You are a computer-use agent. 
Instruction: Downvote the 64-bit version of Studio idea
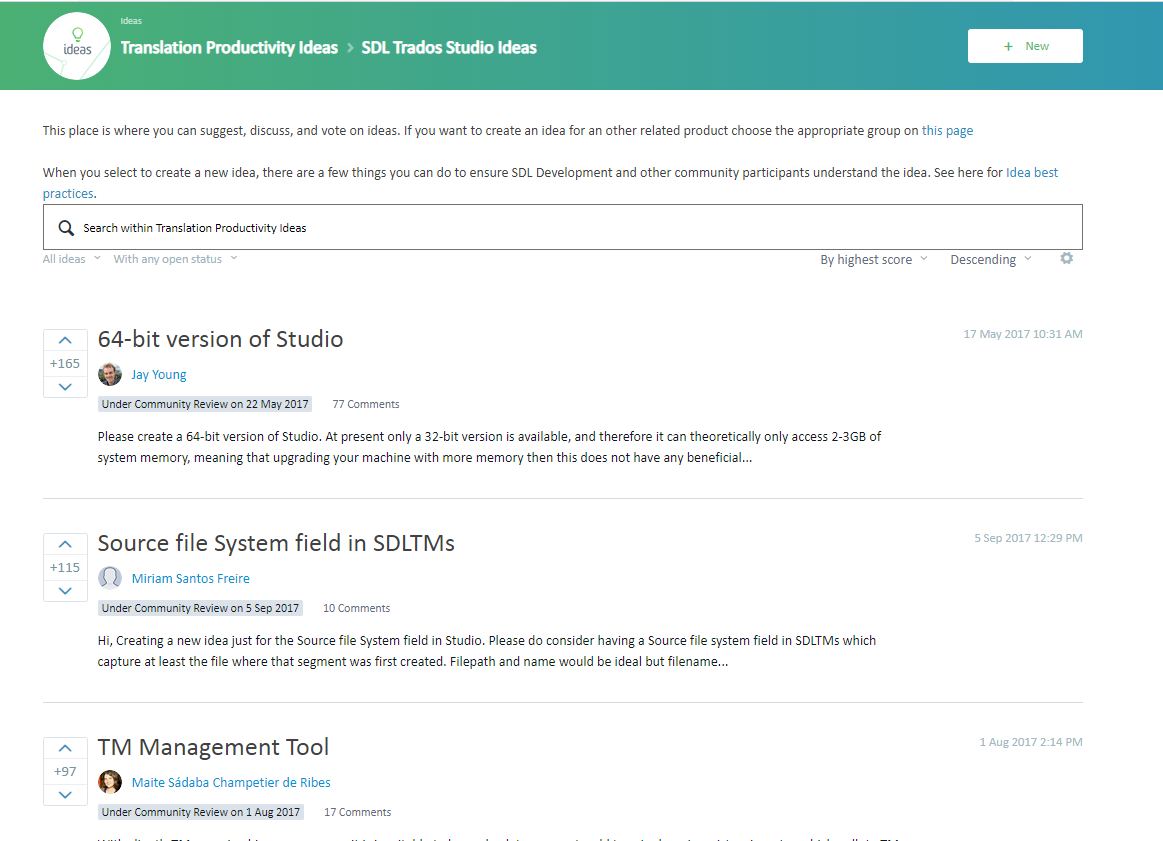coord(65,386)
